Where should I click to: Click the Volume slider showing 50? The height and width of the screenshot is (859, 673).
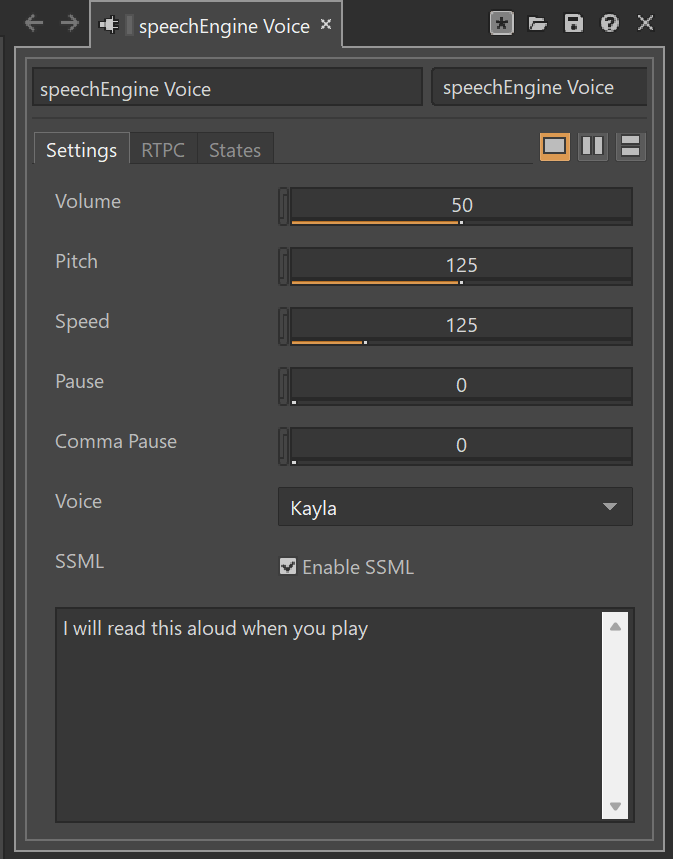461,206
